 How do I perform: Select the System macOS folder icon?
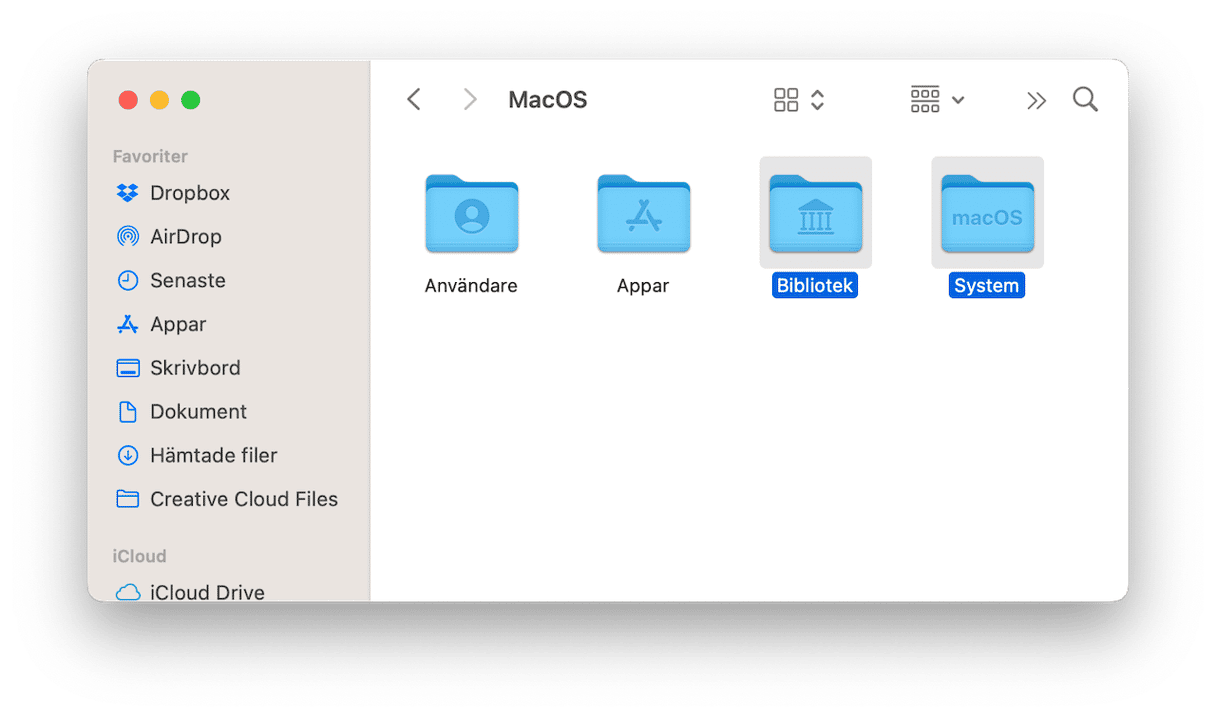tap(987, 213)
